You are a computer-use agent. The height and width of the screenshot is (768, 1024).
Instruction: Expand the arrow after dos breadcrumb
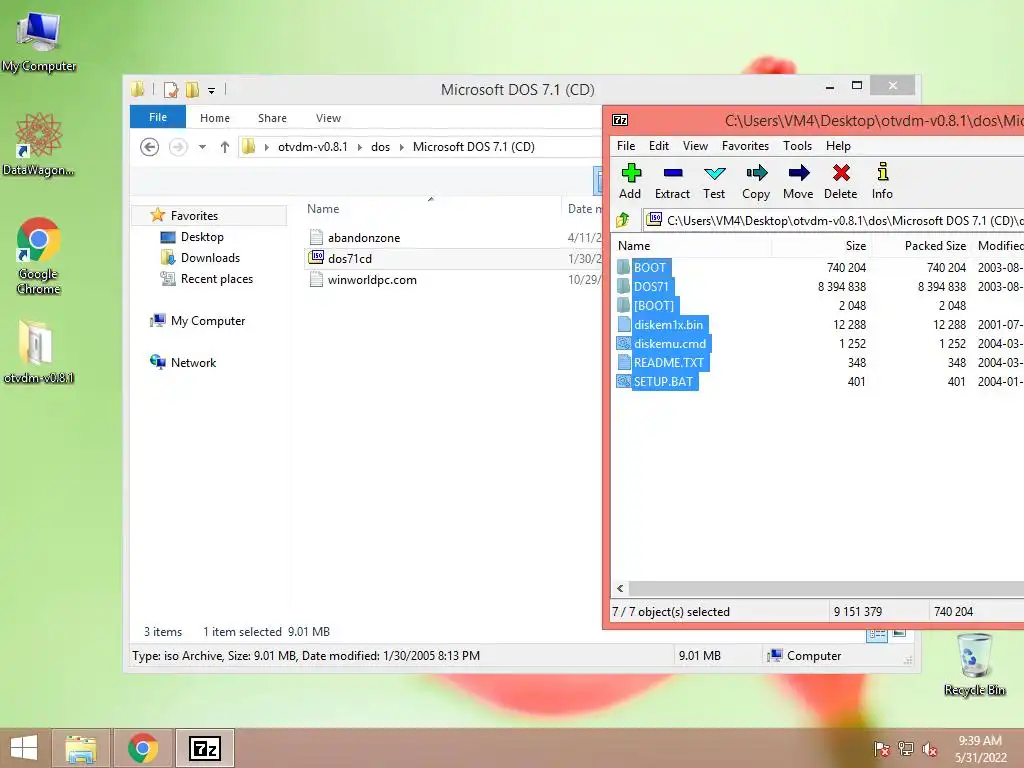coord(402,147)
